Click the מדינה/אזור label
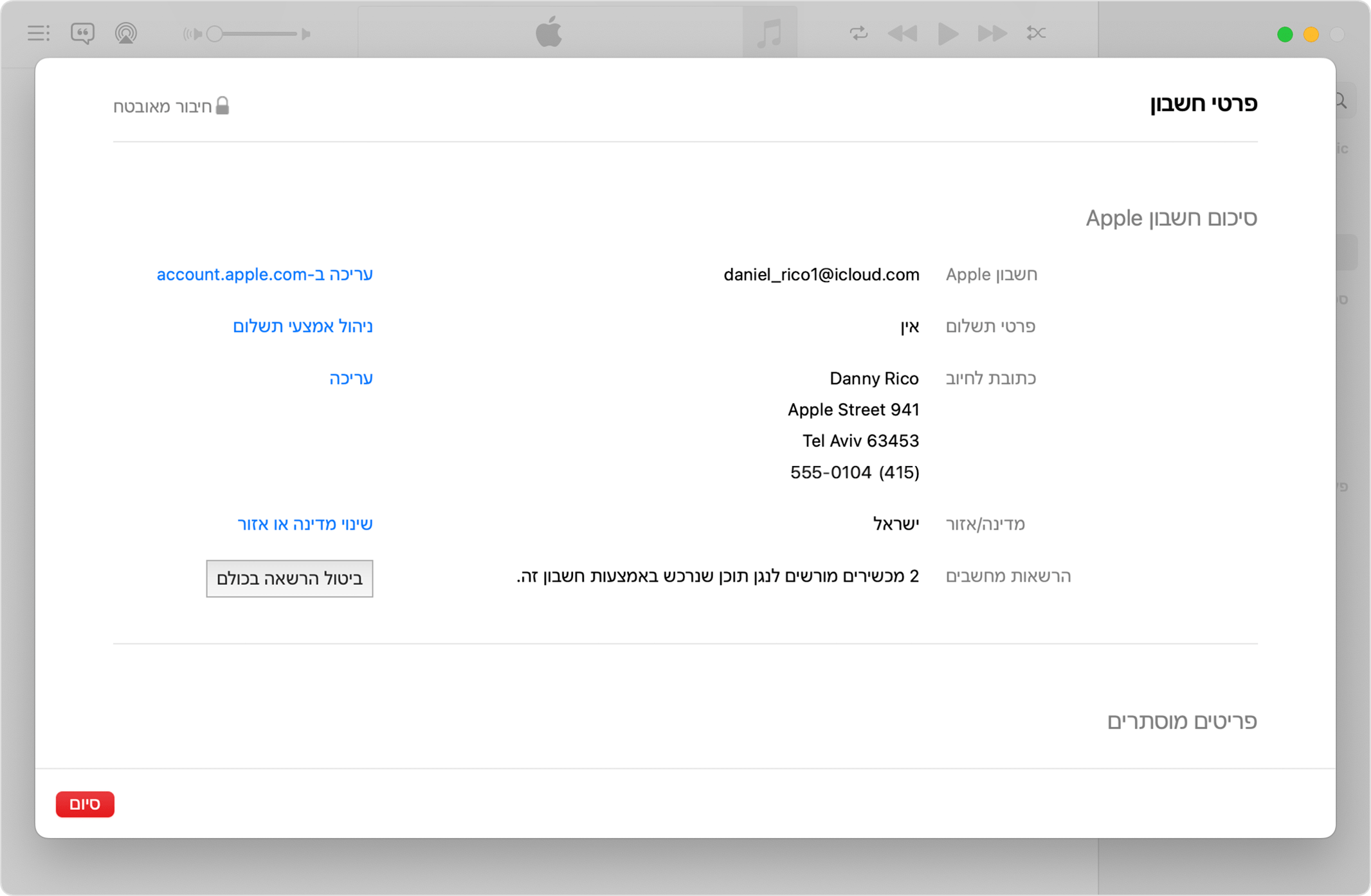Viewport: 1371px width, 896px height. click(x=986, y=524)
